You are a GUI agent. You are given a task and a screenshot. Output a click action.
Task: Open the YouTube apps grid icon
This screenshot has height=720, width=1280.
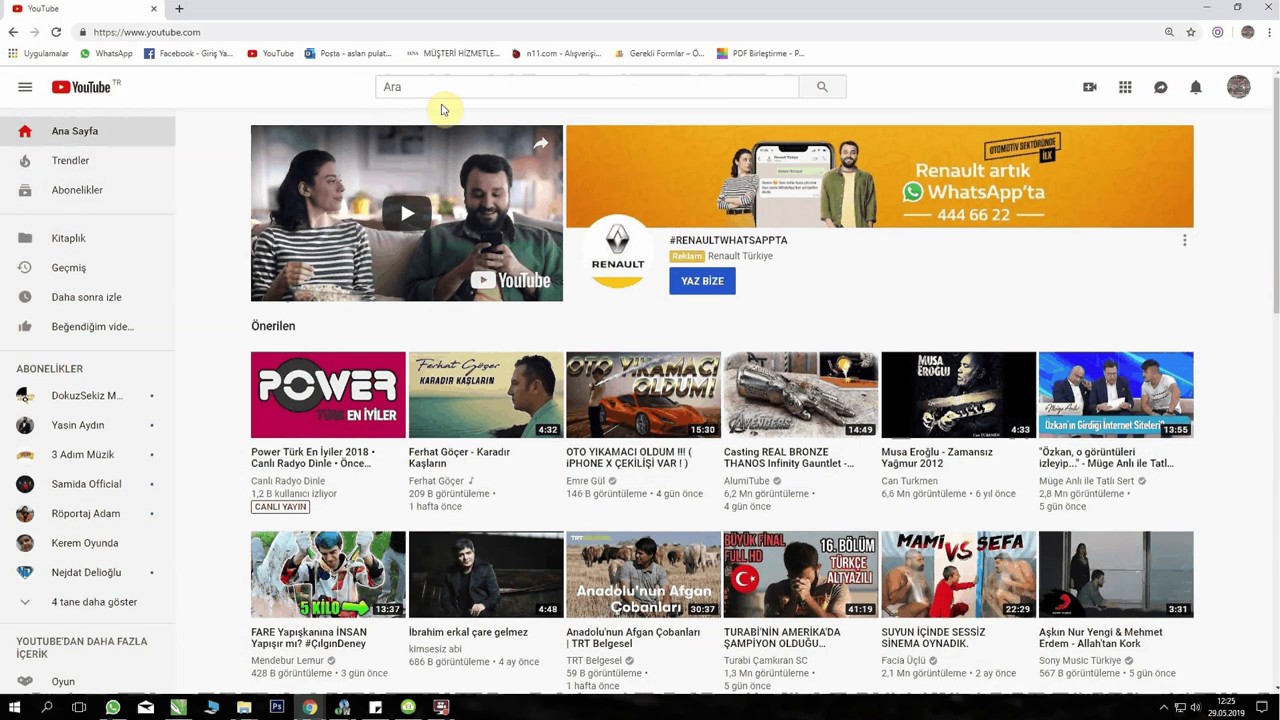[x=1125, y=87]
